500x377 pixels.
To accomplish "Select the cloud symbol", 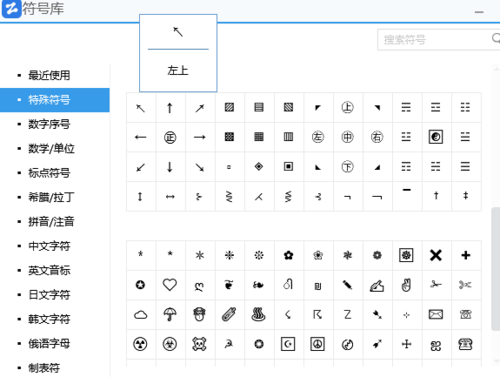I will click(140, 315).
